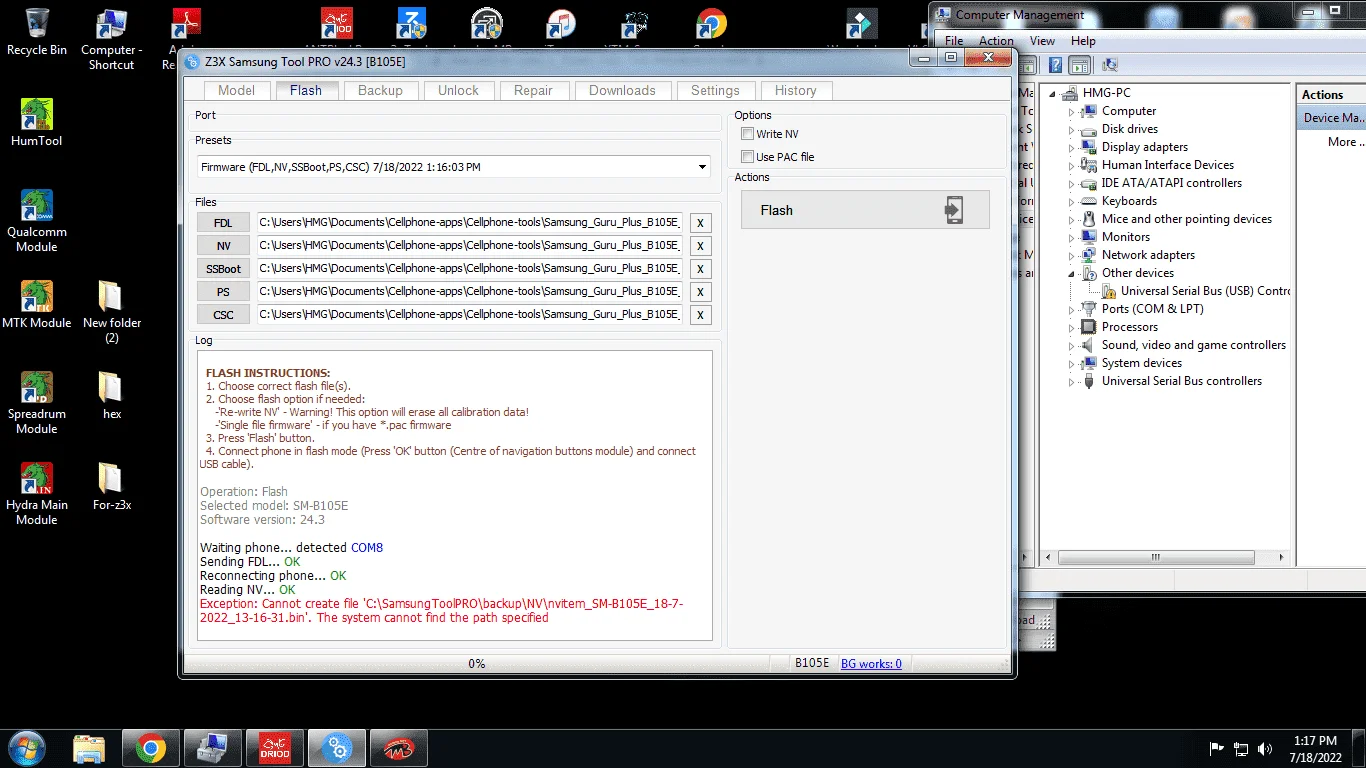Click the PS file browse button
This screenshot has width=1366, height=768.
point(223,292)
